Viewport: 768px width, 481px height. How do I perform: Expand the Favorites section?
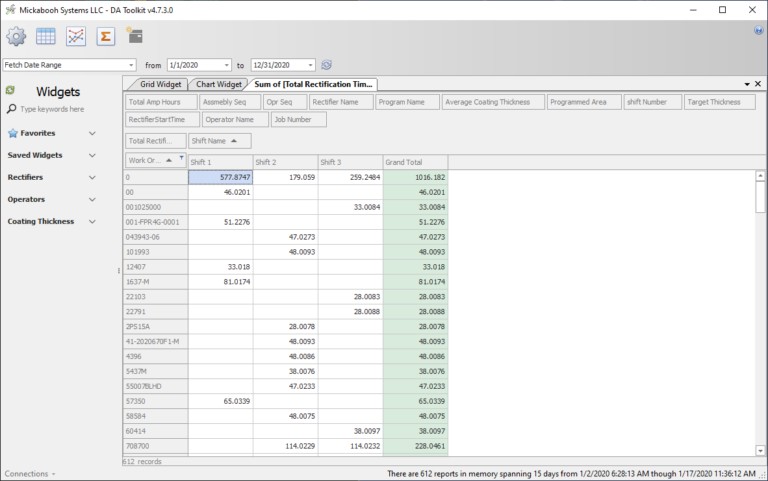92,133
